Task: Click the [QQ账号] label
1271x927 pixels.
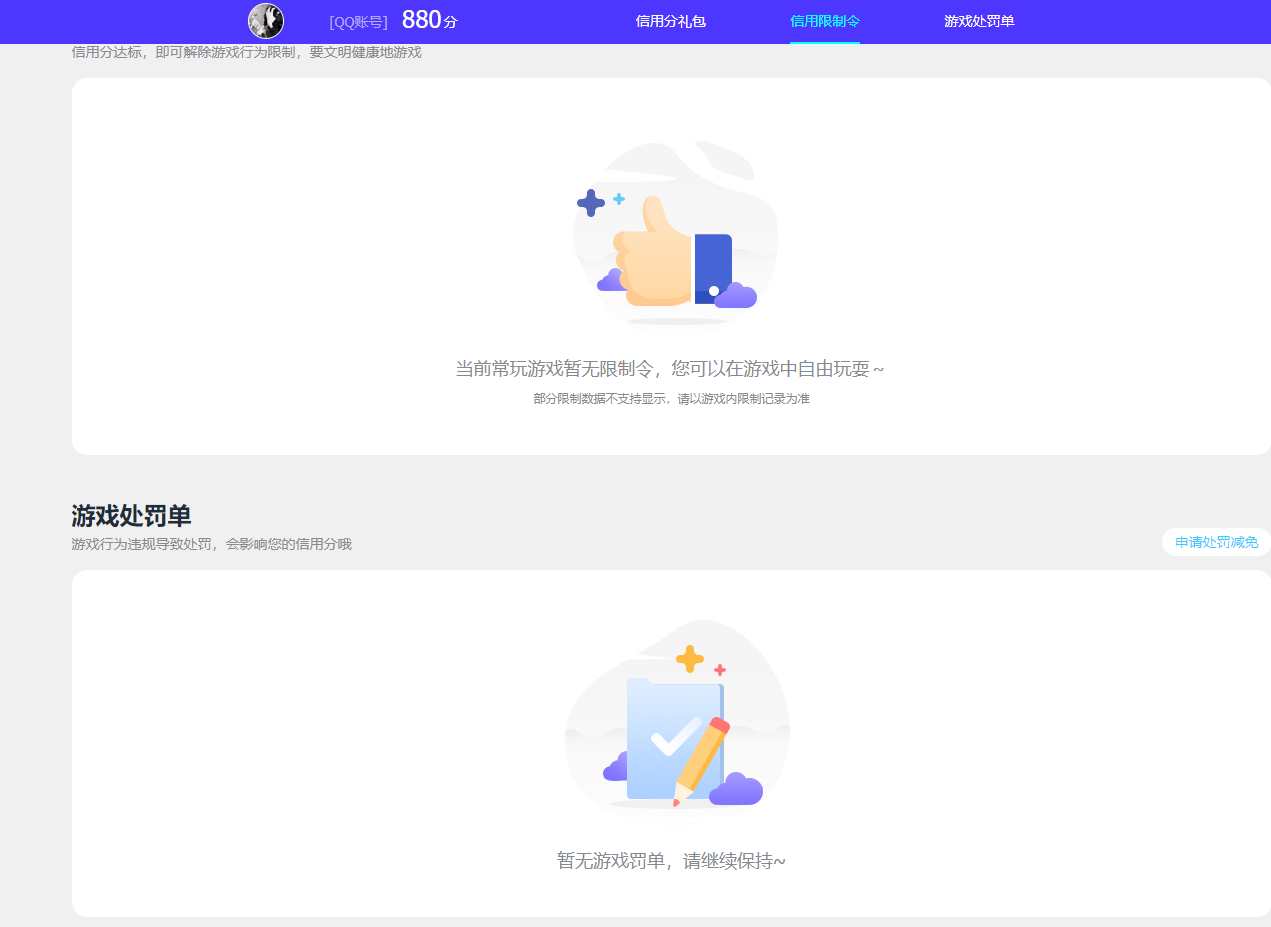Action: pyautogui.click(x=358, y=22)
